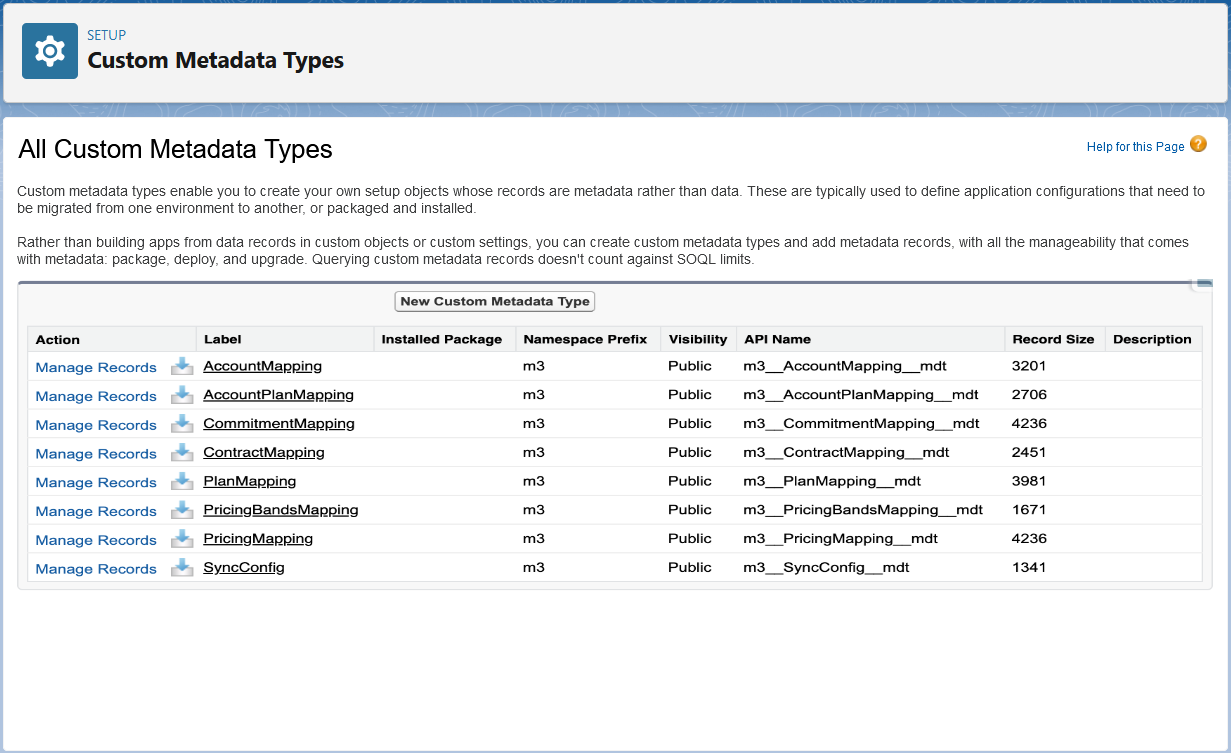
Task: Click the download icon for AccountMapping
Action: point(182,366)
